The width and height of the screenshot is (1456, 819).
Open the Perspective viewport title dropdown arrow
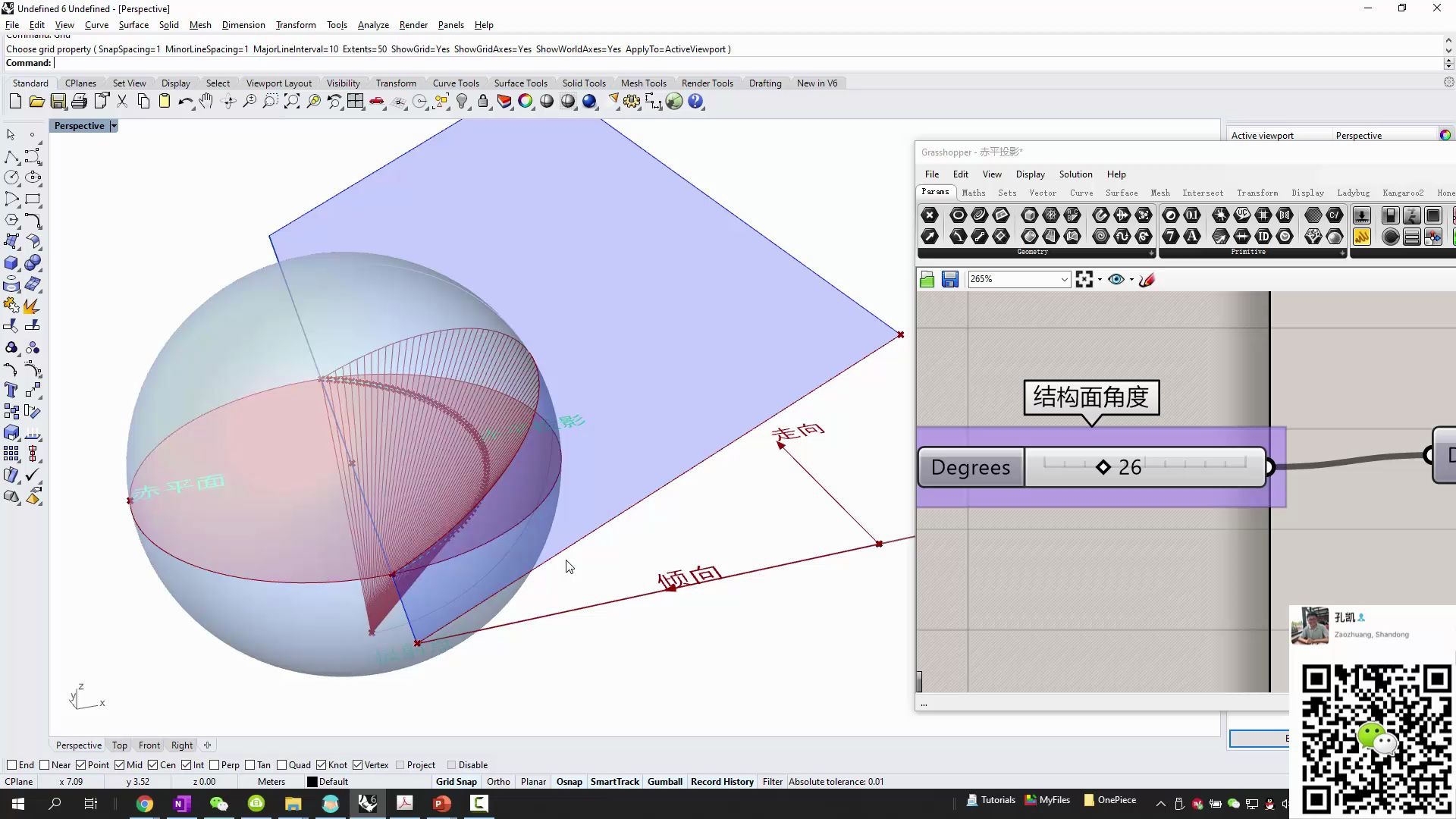114,126
